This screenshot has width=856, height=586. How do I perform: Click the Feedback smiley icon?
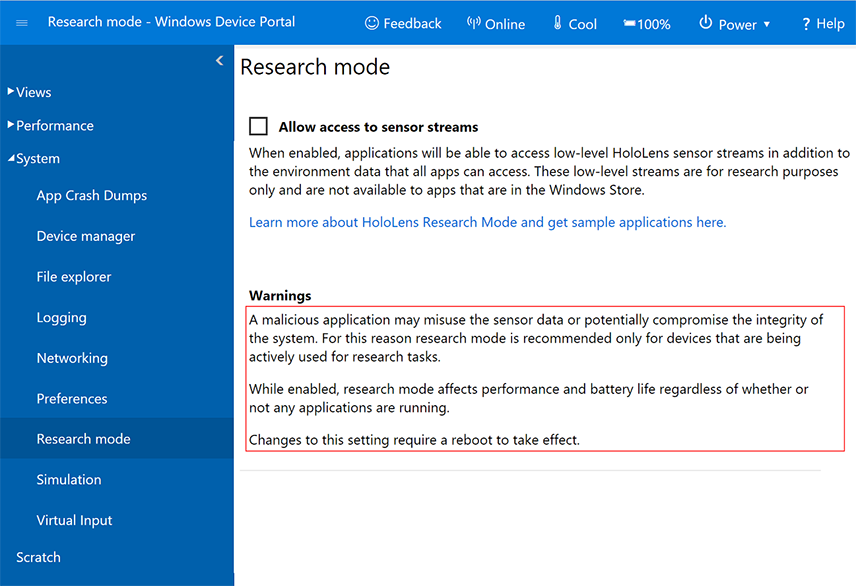[370, 22]
